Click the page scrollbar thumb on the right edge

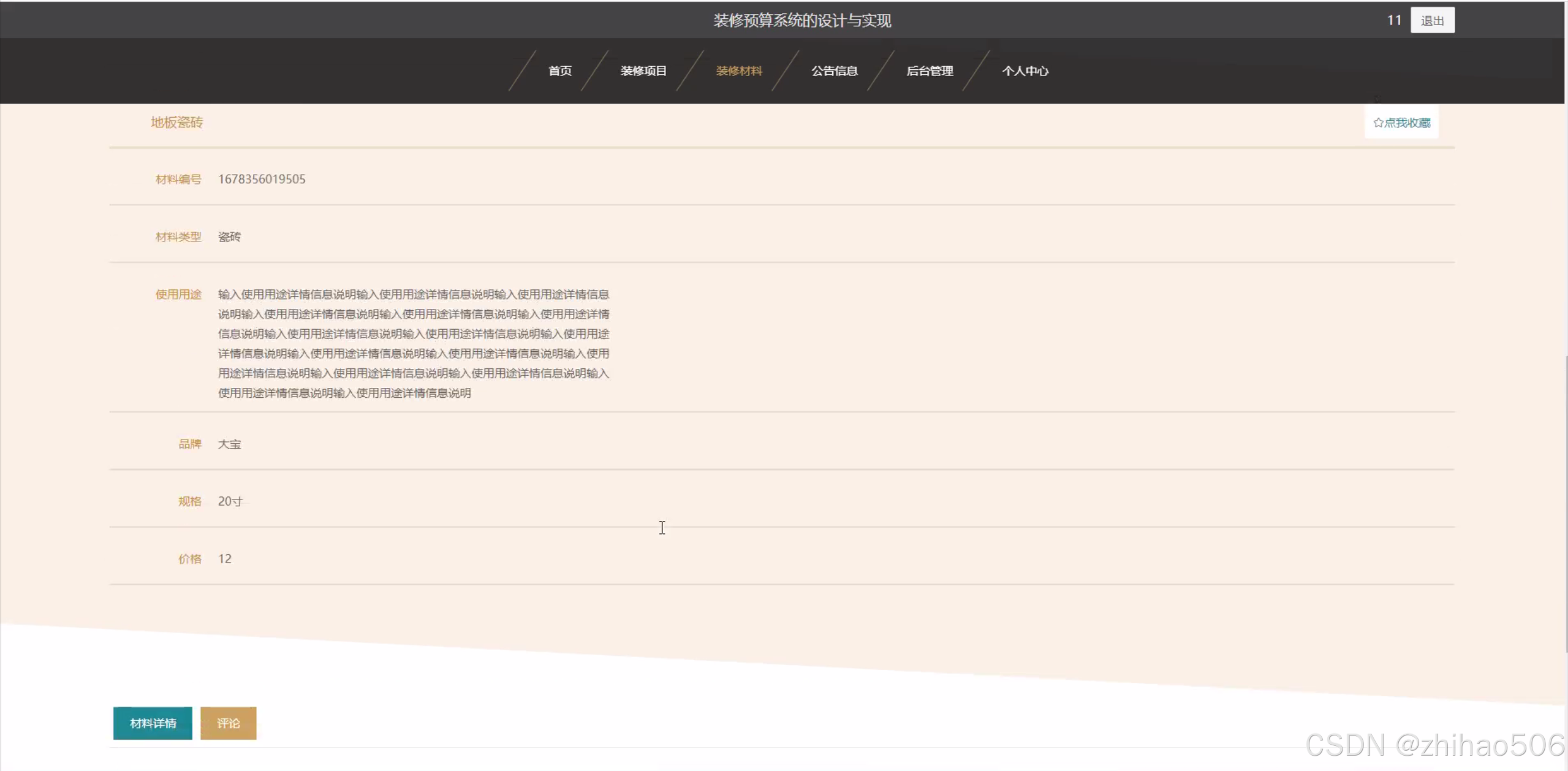1566,503
